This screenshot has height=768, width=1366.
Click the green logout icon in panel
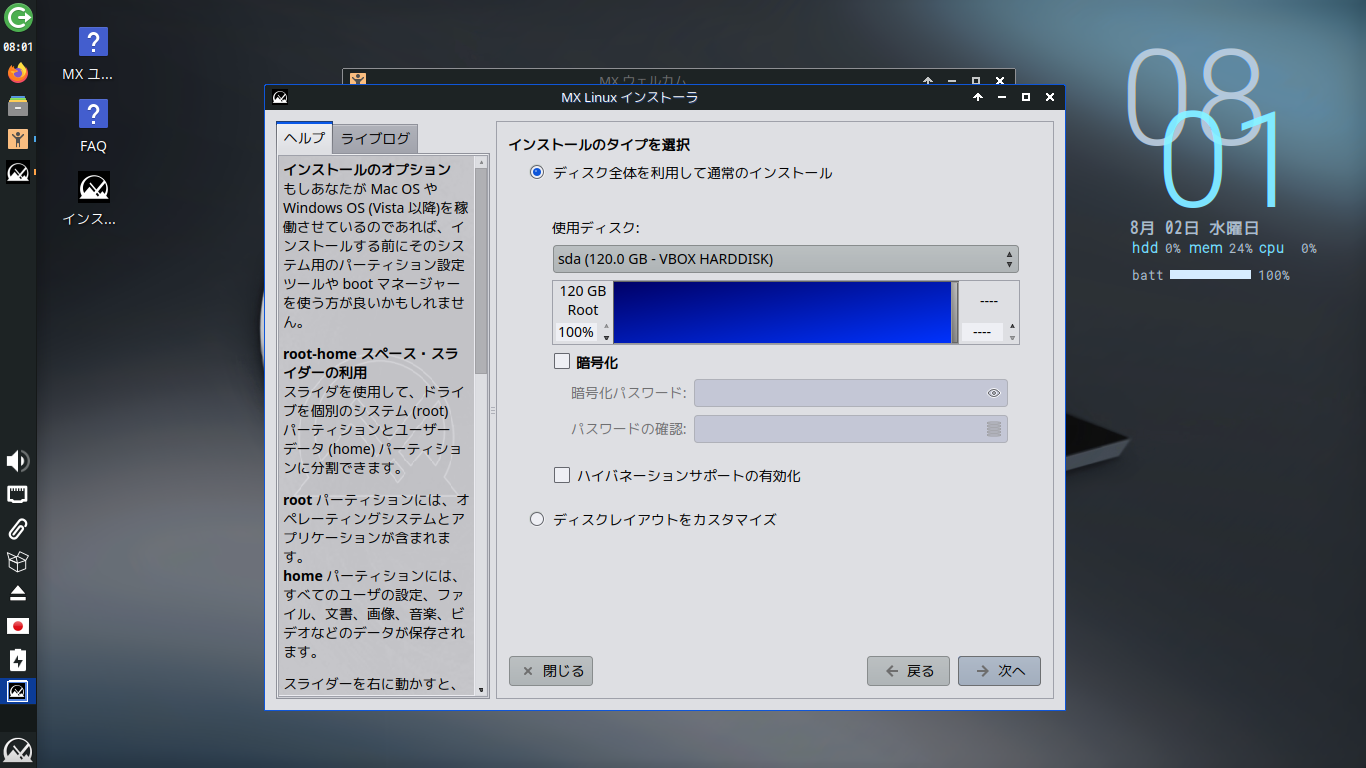[18, 16]
